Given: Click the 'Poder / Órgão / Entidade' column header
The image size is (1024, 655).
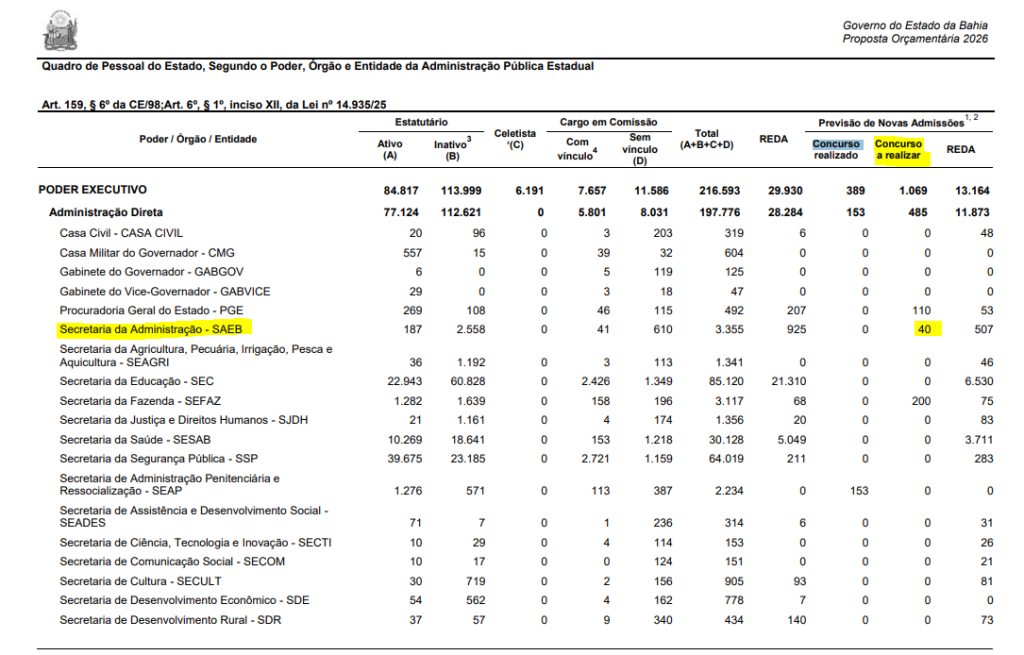Looking at the screenshot, I should pyautogui.click(x=198, y=139).
